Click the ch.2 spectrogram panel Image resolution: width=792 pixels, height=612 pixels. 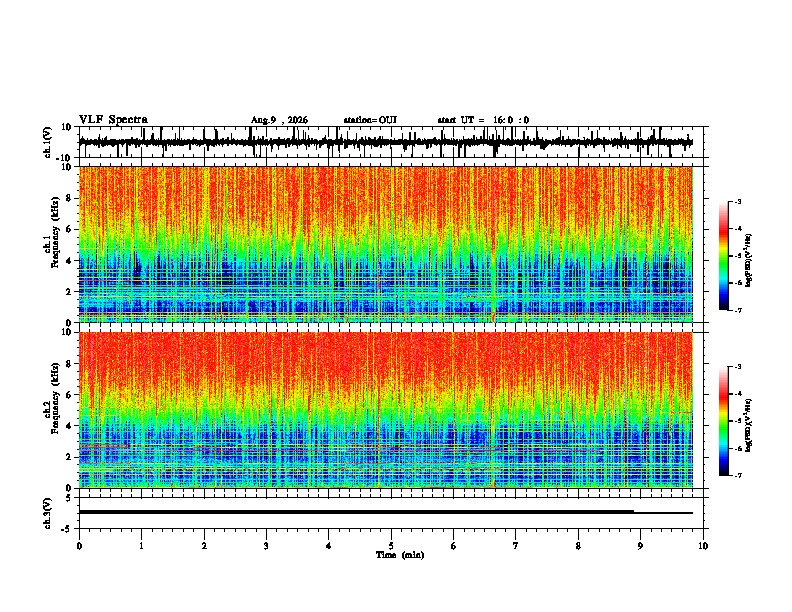(x=386, y=410)
